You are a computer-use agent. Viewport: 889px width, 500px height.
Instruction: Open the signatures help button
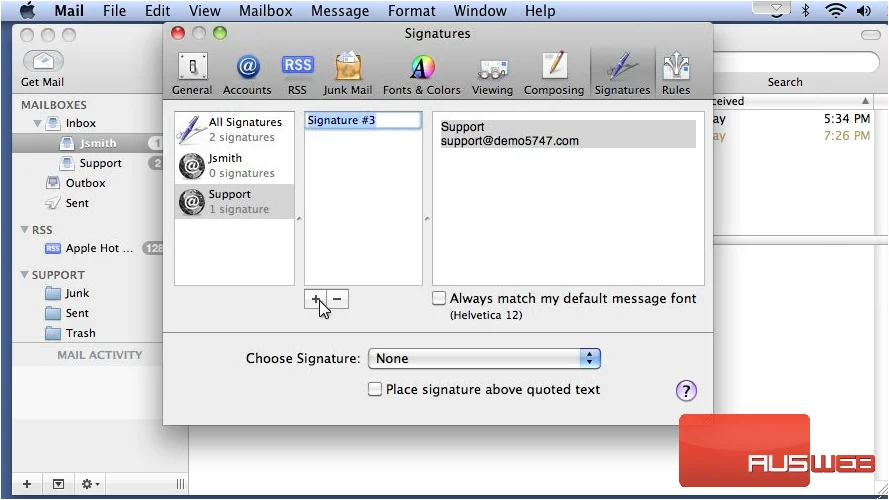click(x=686, y=391)
